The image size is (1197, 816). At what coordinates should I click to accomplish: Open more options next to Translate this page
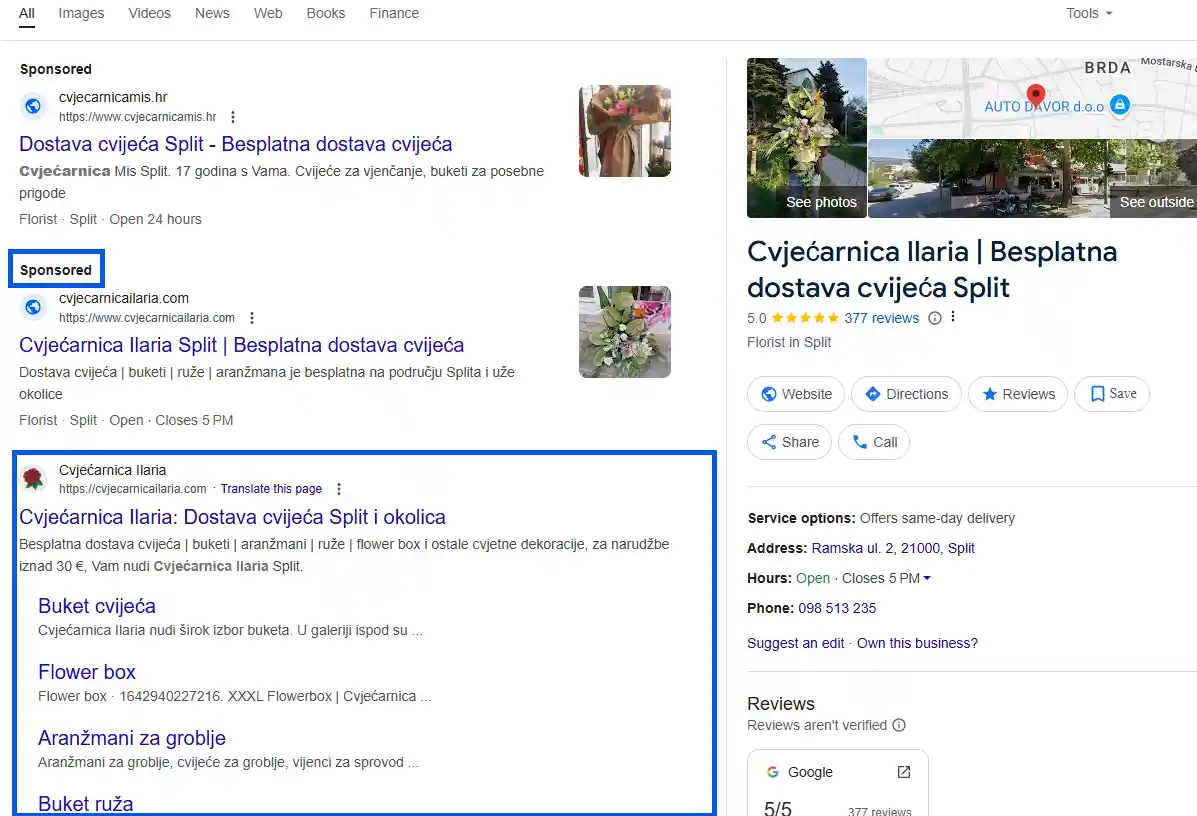click(339, 489)
